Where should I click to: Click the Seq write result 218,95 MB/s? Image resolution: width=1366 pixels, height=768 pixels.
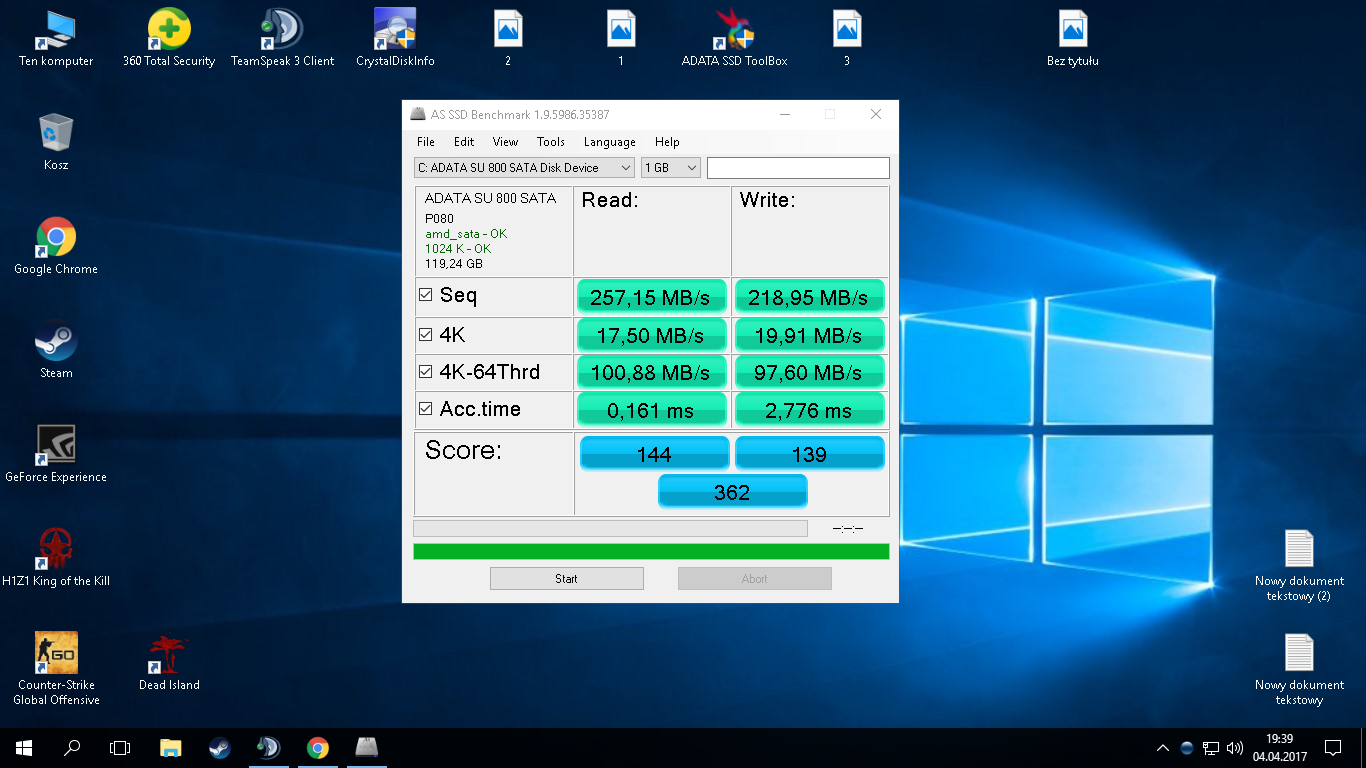coord(810,297)
